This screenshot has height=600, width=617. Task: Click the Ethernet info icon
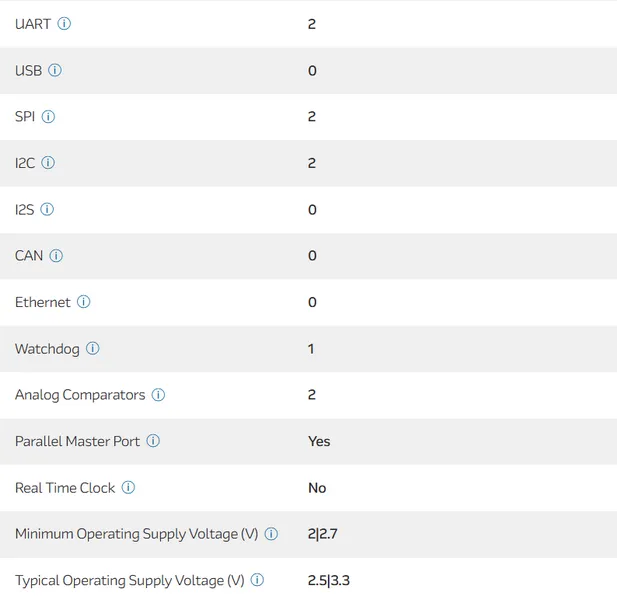point(84,301)
